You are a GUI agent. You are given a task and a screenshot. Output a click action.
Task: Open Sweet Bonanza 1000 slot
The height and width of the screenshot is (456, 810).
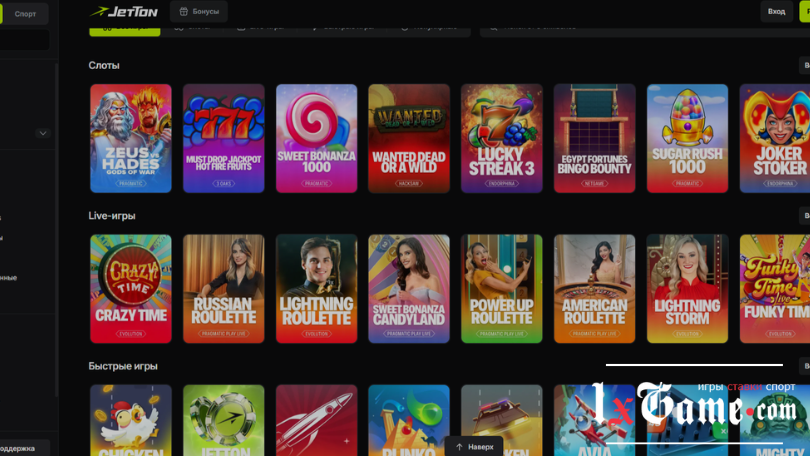pyautogui.click(x=316, y=138)
